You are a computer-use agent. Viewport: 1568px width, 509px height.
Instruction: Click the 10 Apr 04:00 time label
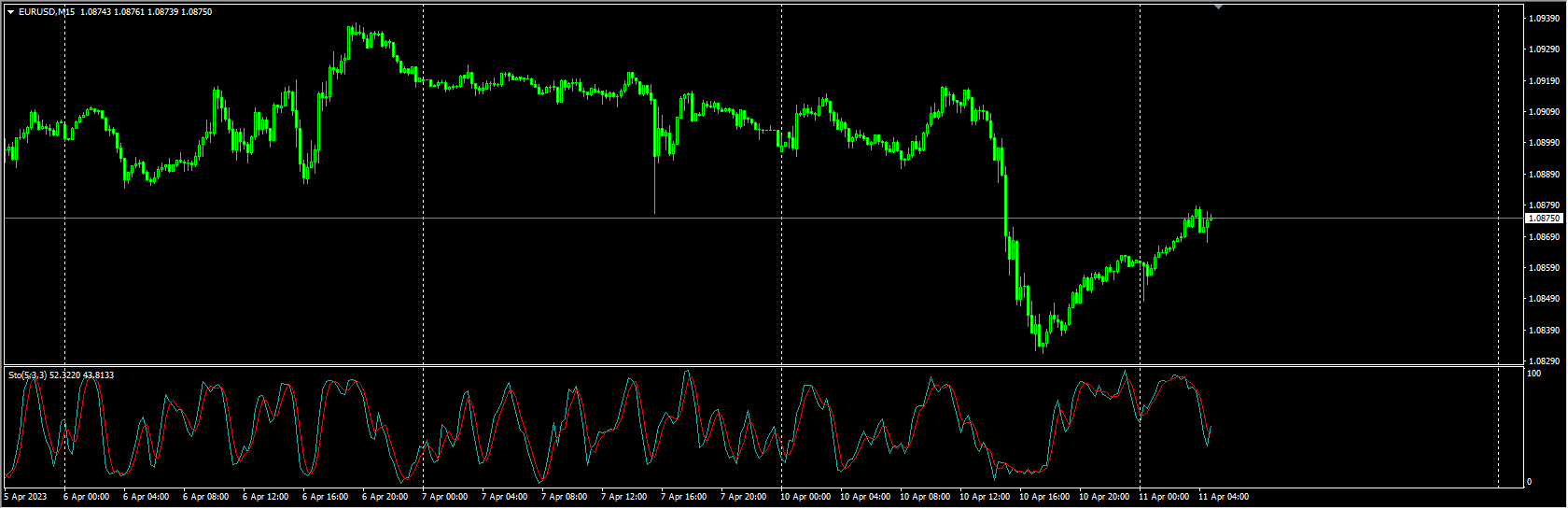864,497
